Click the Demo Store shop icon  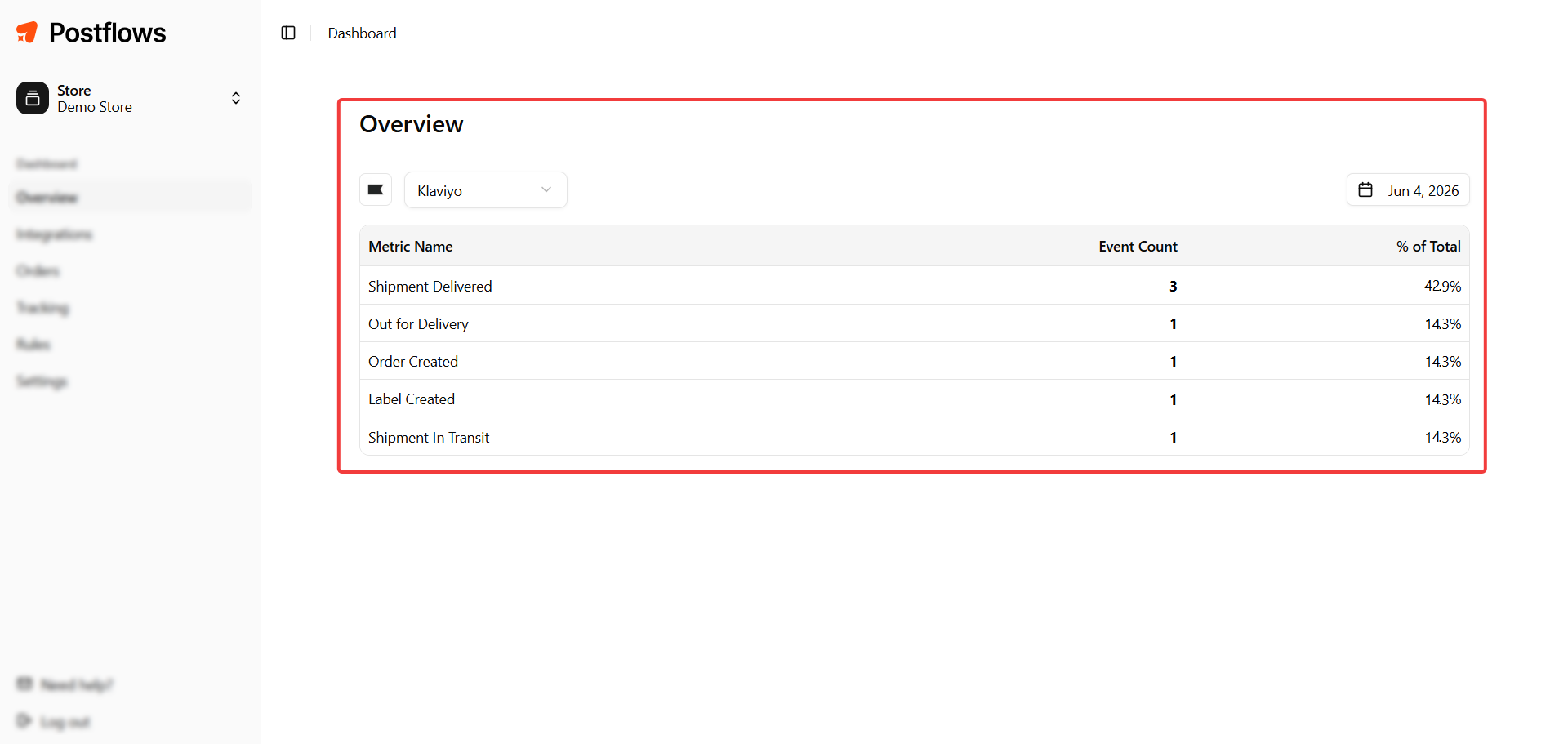[33, 98]
